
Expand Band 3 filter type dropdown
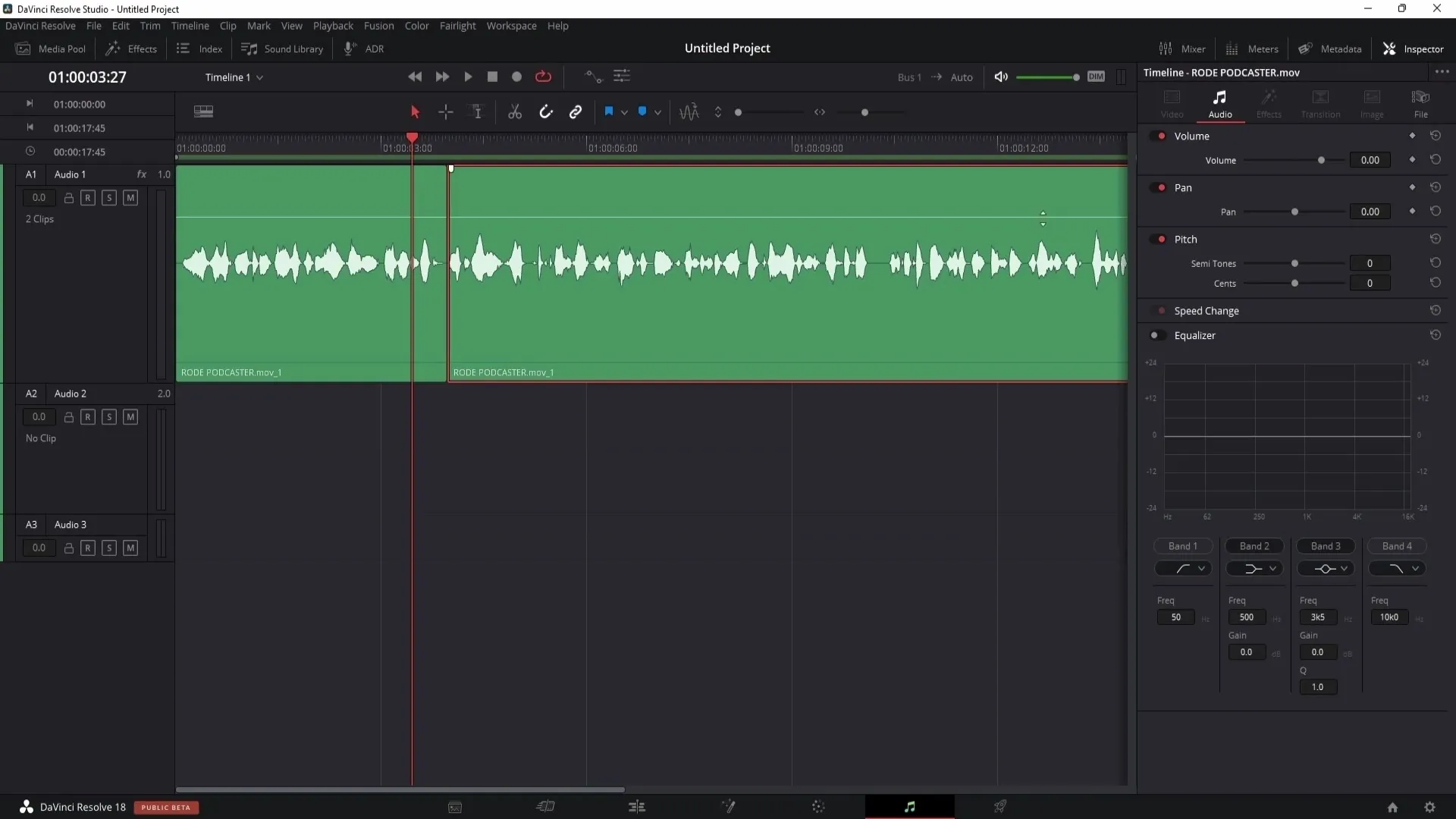[1344, 569]
